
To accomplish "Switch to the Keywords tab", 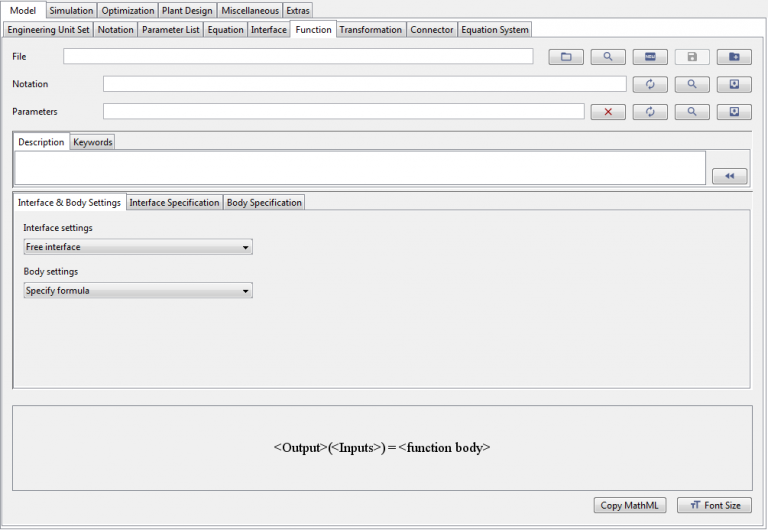I will point(93,142).
